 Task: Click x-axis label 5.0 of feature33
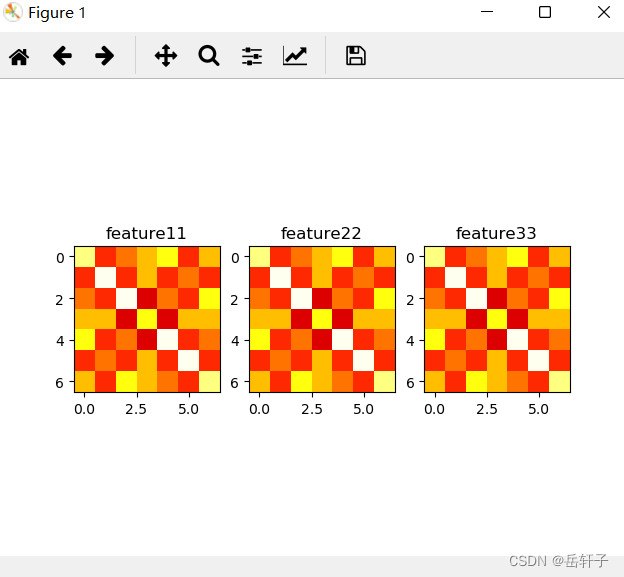click(538, 409)
